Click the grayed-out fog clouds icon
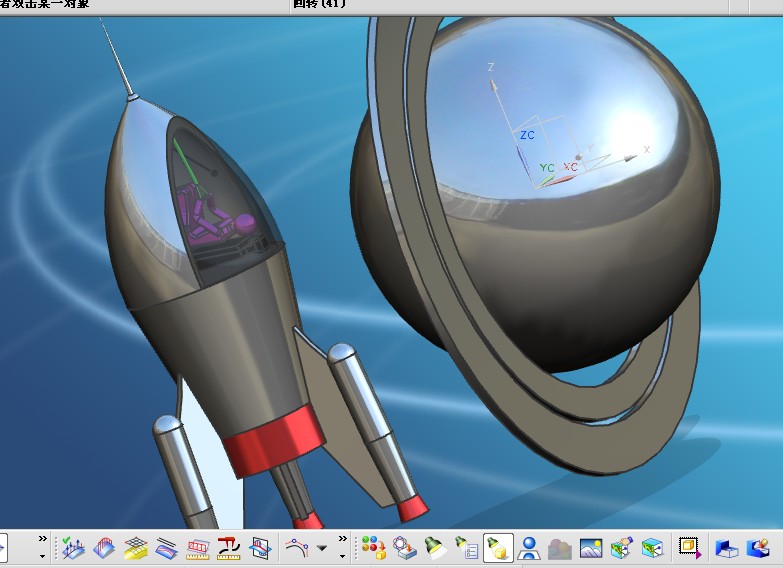 (x=560, y=549)
